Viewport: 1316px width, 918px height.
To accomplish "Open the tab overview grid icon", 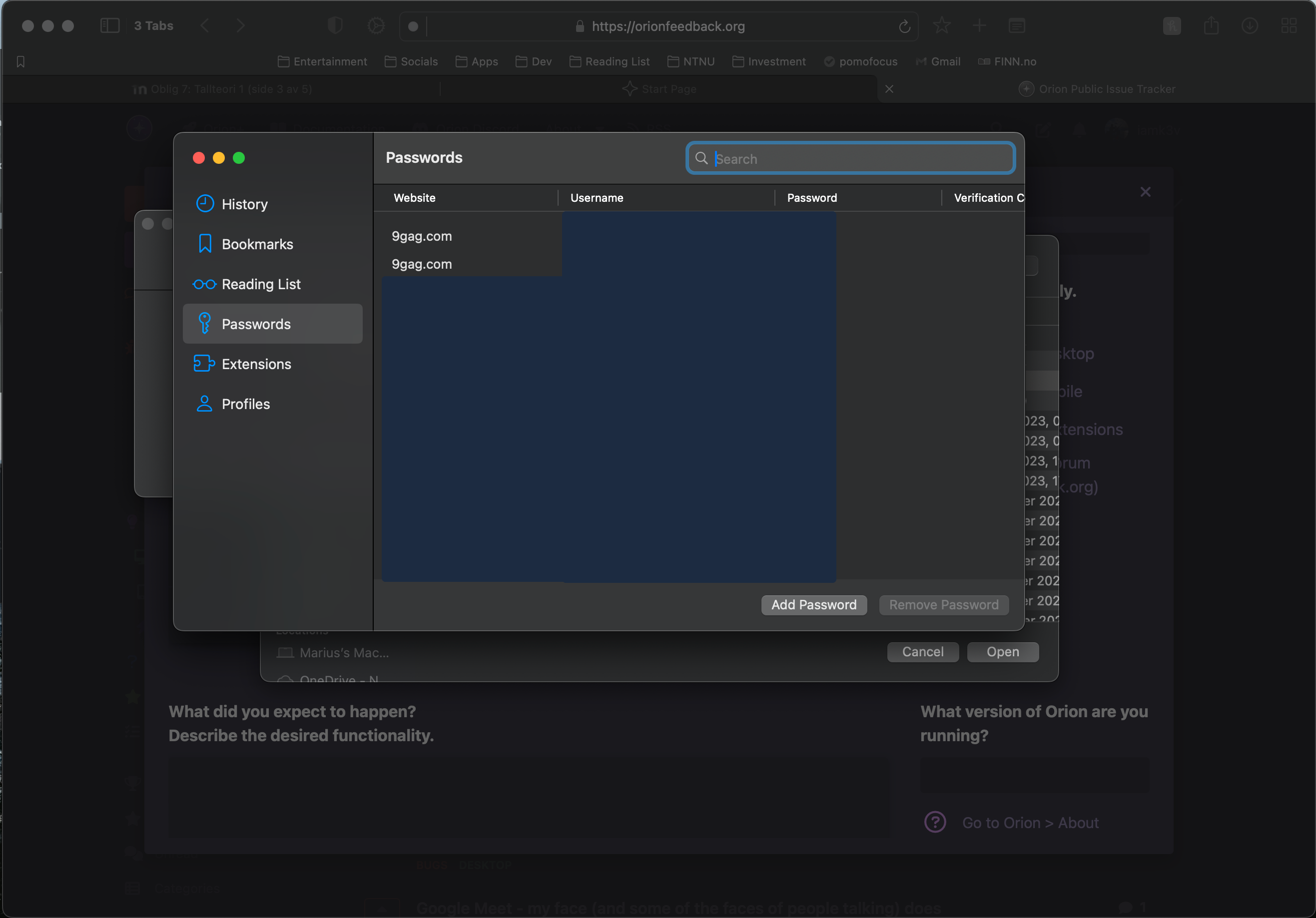I will (x=1289, y=26).
